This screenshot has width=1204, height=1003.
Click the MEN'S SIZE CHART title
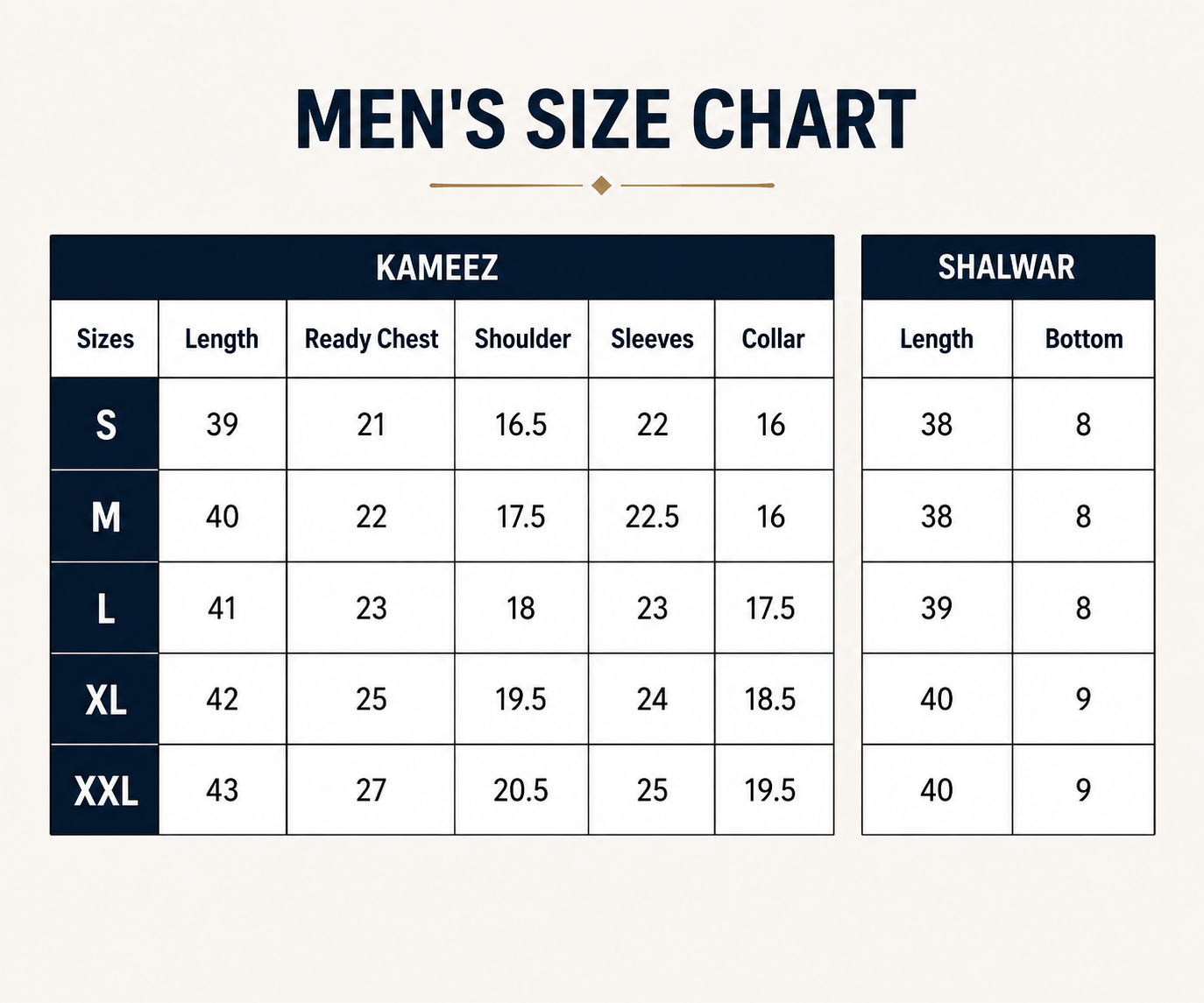(x=606, y=120)
